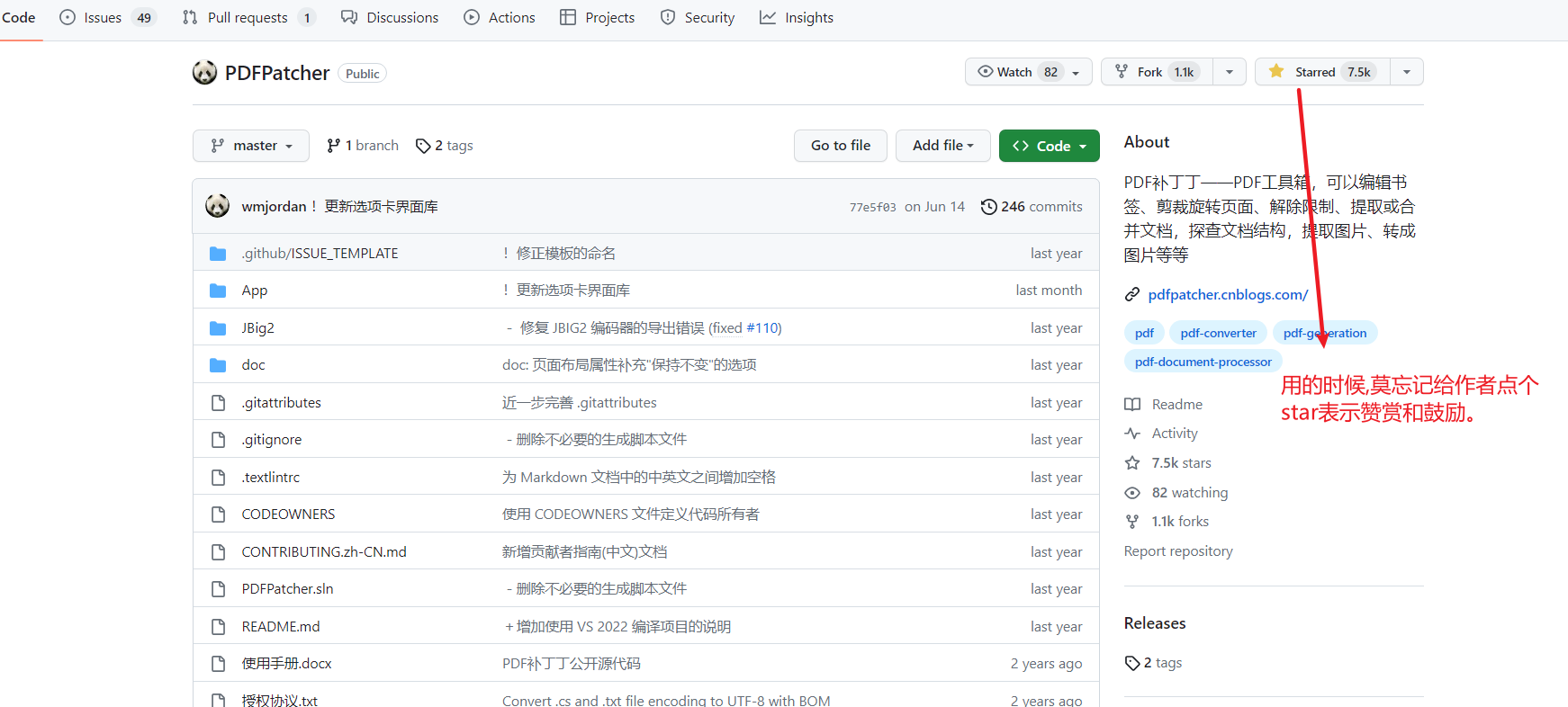Click the doc folder icon
Viewport: 1568px width, 707px height.
tap(218, 365)
